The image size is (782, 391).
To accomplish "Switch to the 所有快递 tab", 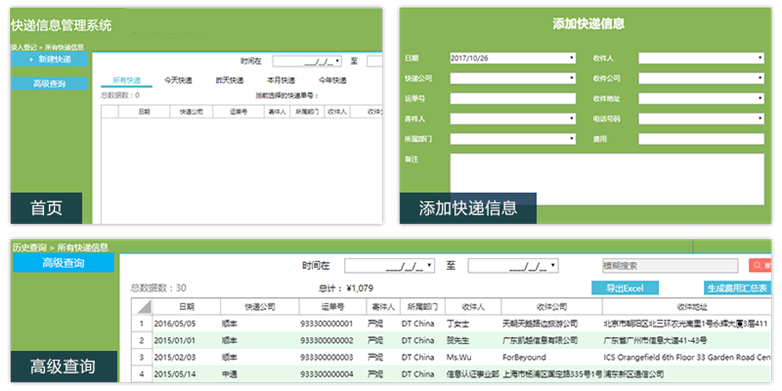I will [127, 80].
